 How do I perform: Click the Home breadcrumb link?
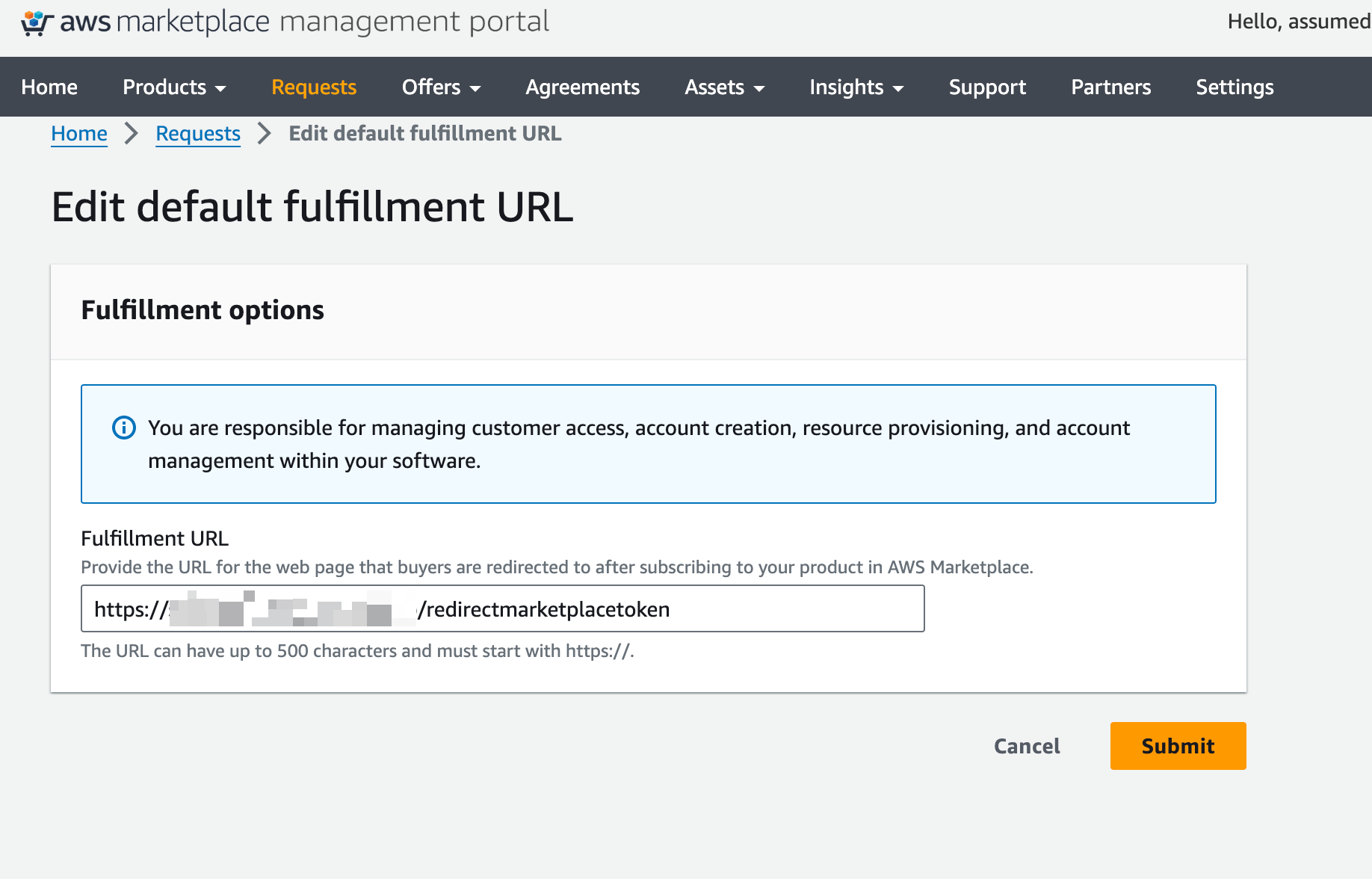[79, 134]
